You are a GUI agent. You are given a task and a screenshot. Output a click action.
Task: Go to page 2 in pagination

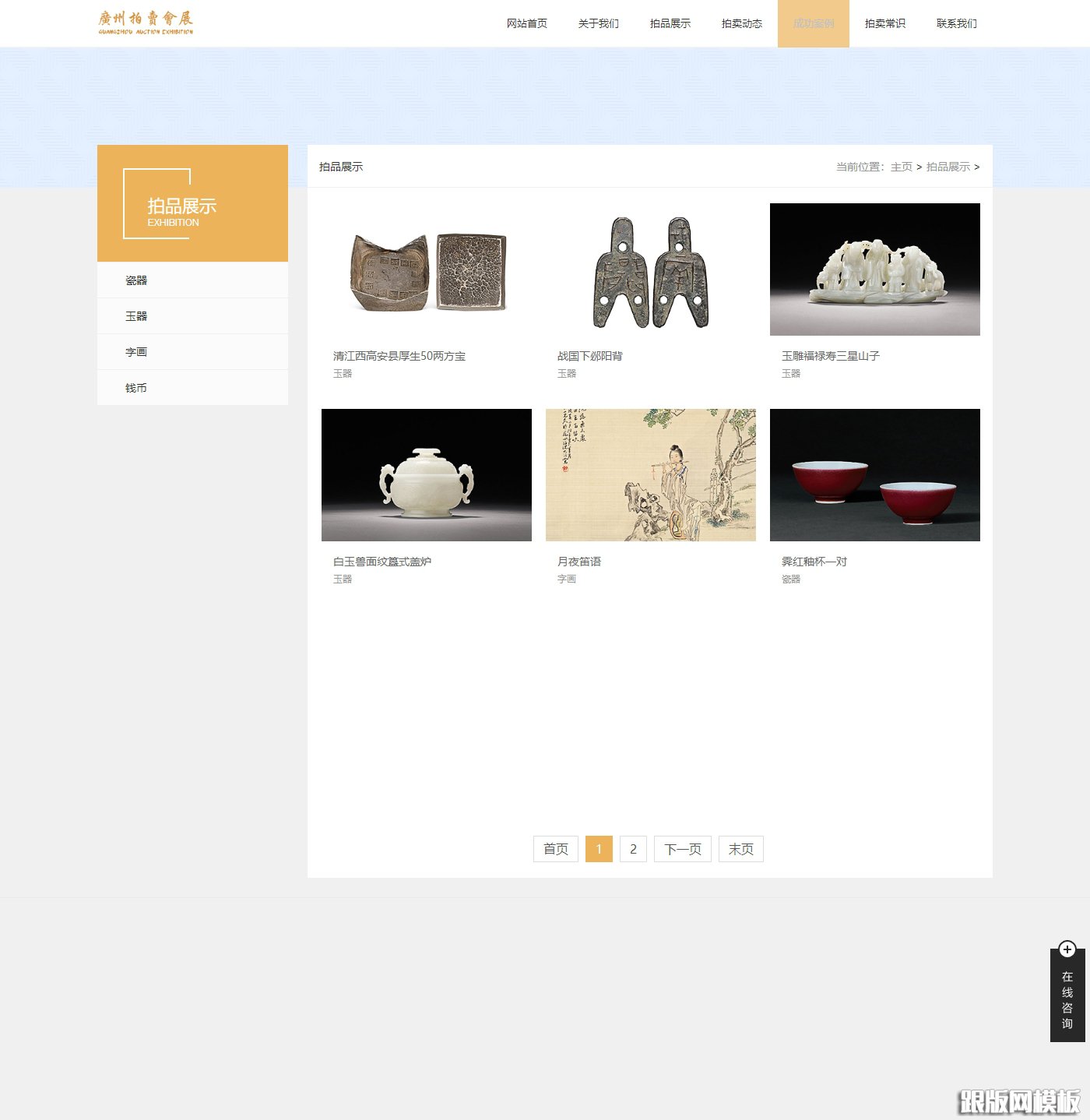coord(633,849)
